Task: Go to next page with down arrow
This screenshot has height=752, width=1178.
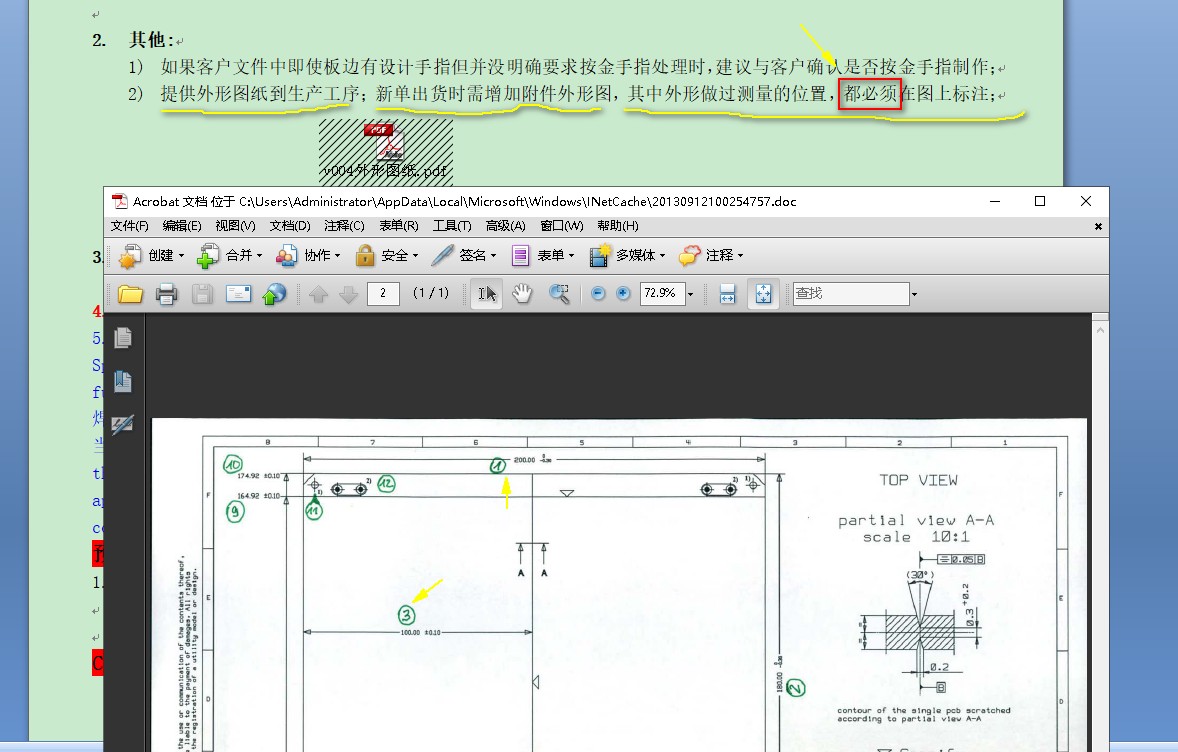Action: point(349,294)
